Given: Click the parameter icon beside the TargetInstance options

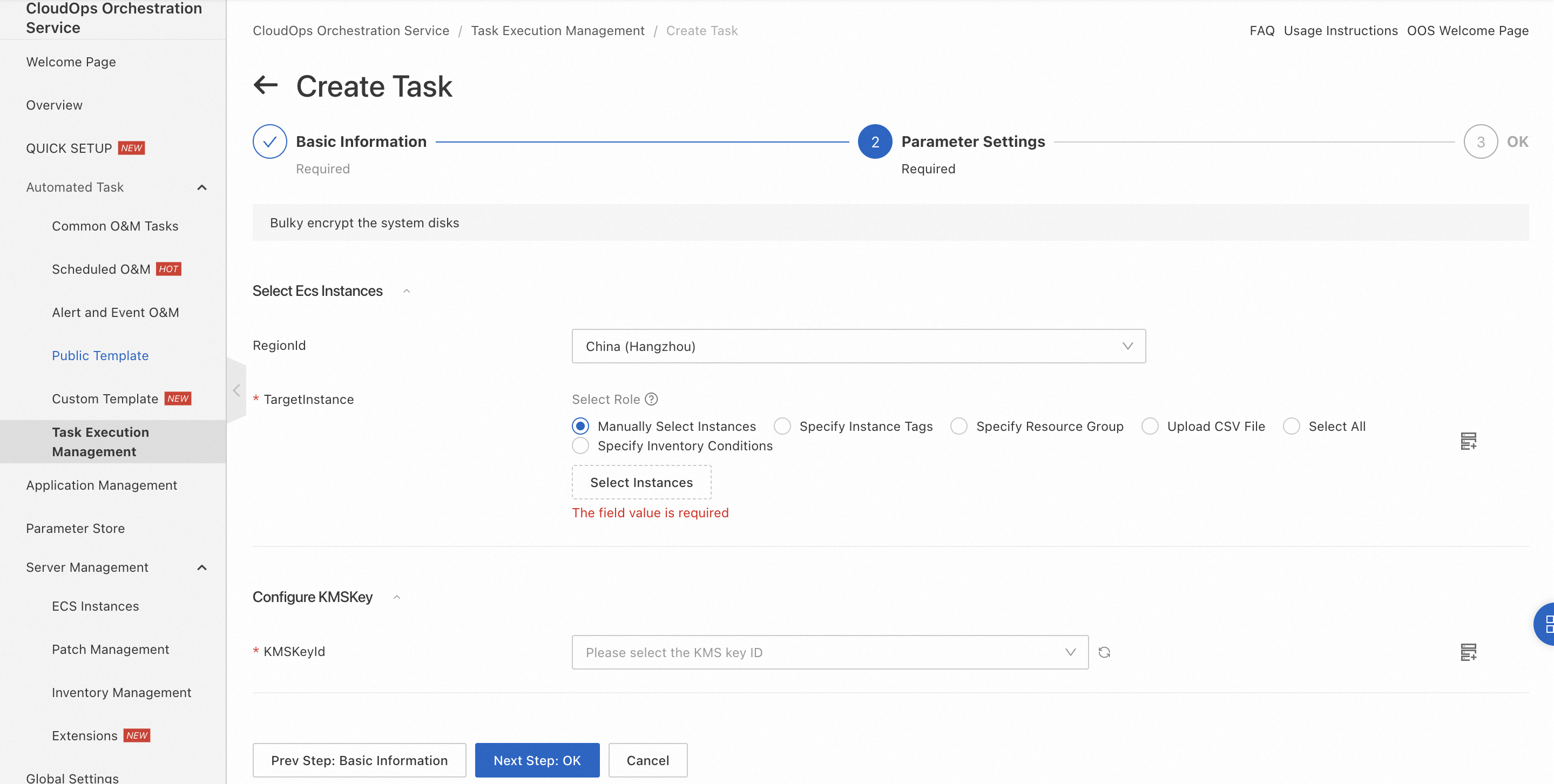Looking at the screenshot, I should (x=1468, y=441).
